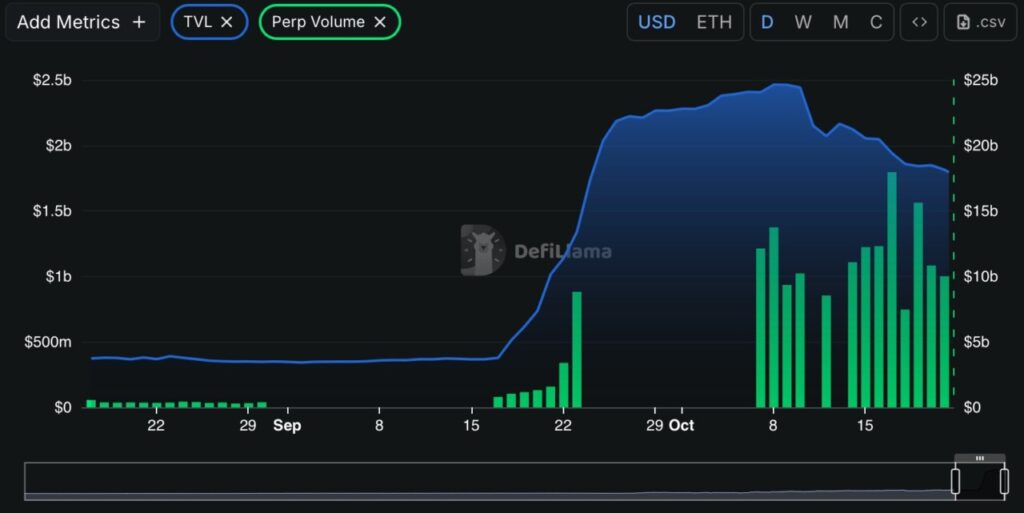Click the Perp Volume chip label
Screen dimensions: 1024x513
tap(318, 22)
